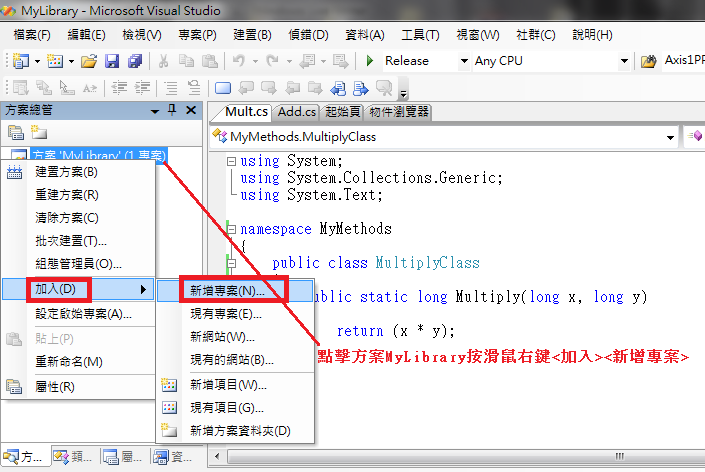Click the Comment Out selected lines icon
The image size is (705, 472).
tap(171, 88)
